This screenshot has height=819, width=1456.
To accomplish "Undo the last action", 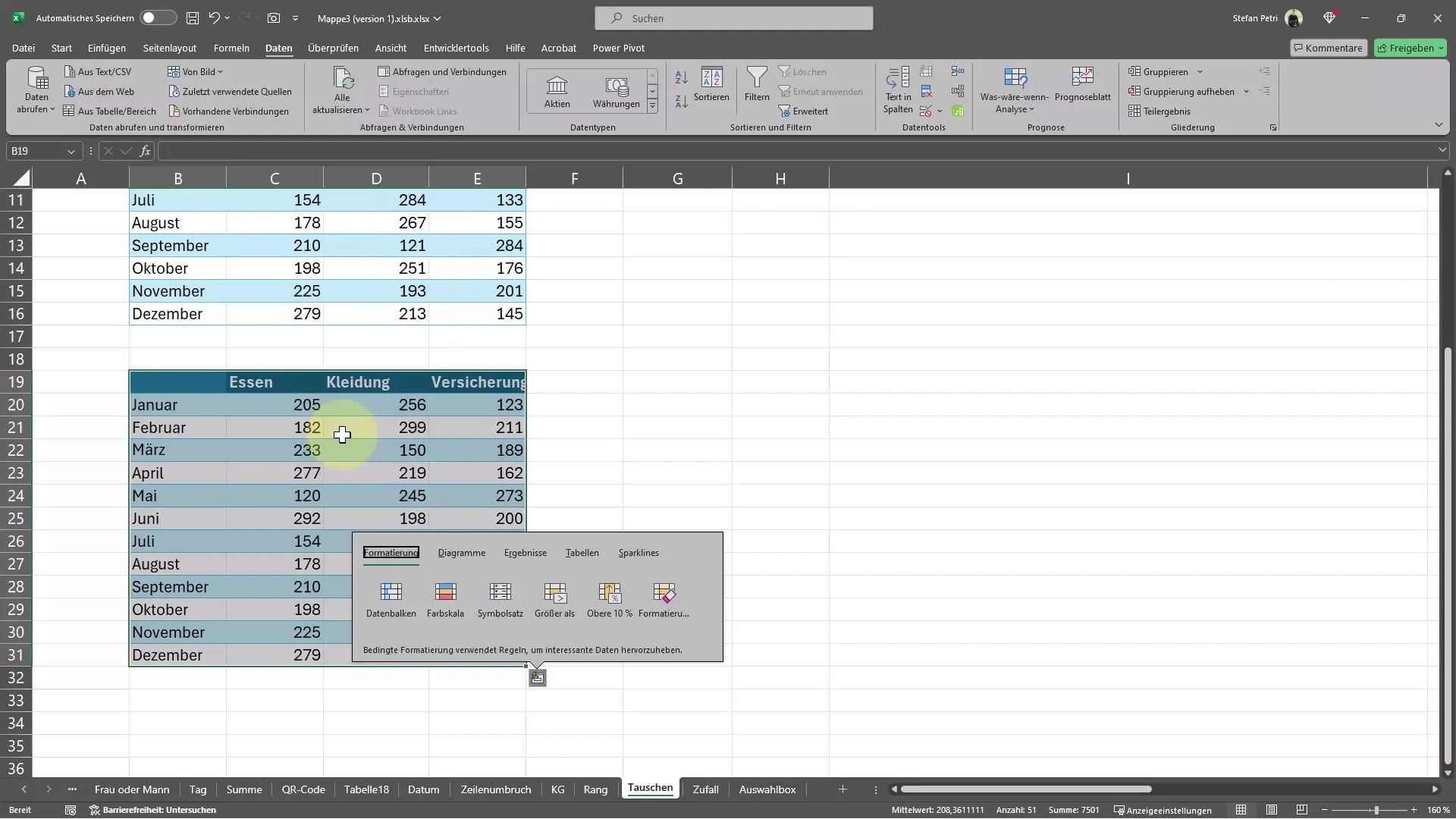I will click(x=215, y=18).
